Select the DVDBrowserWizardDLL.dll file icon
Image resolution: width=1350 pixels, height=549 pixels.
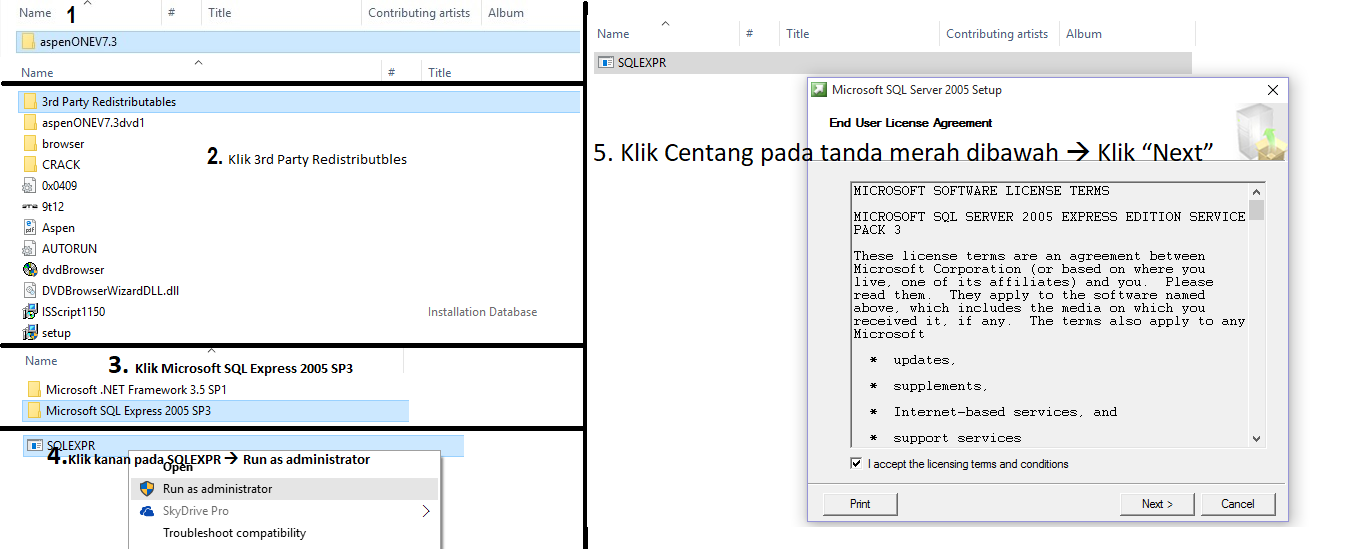[x=30, y=291]
